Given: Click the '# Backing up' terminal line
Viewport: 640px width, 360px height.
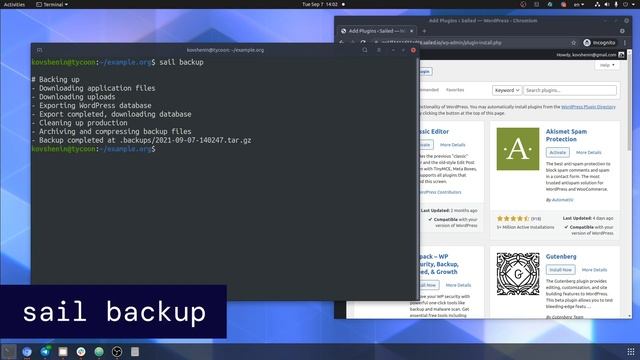Looking at the screenshot, I should pos(56,79).
